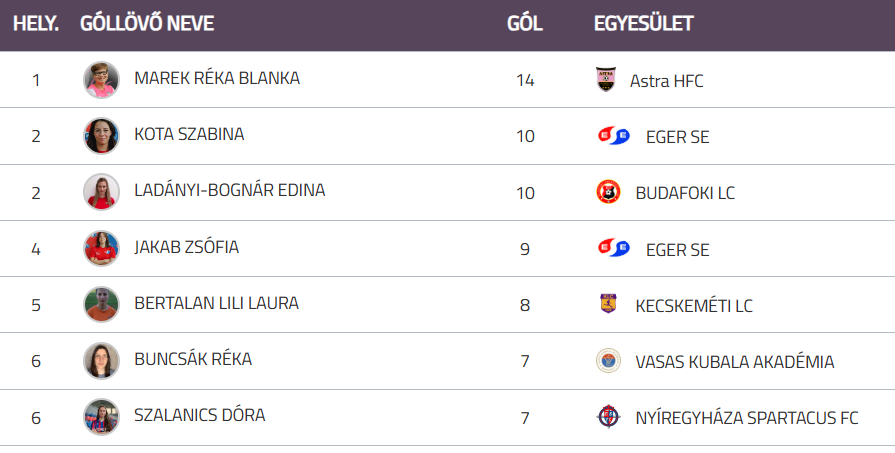Open Marek Réka Blanka's player photo

point(101,80)
